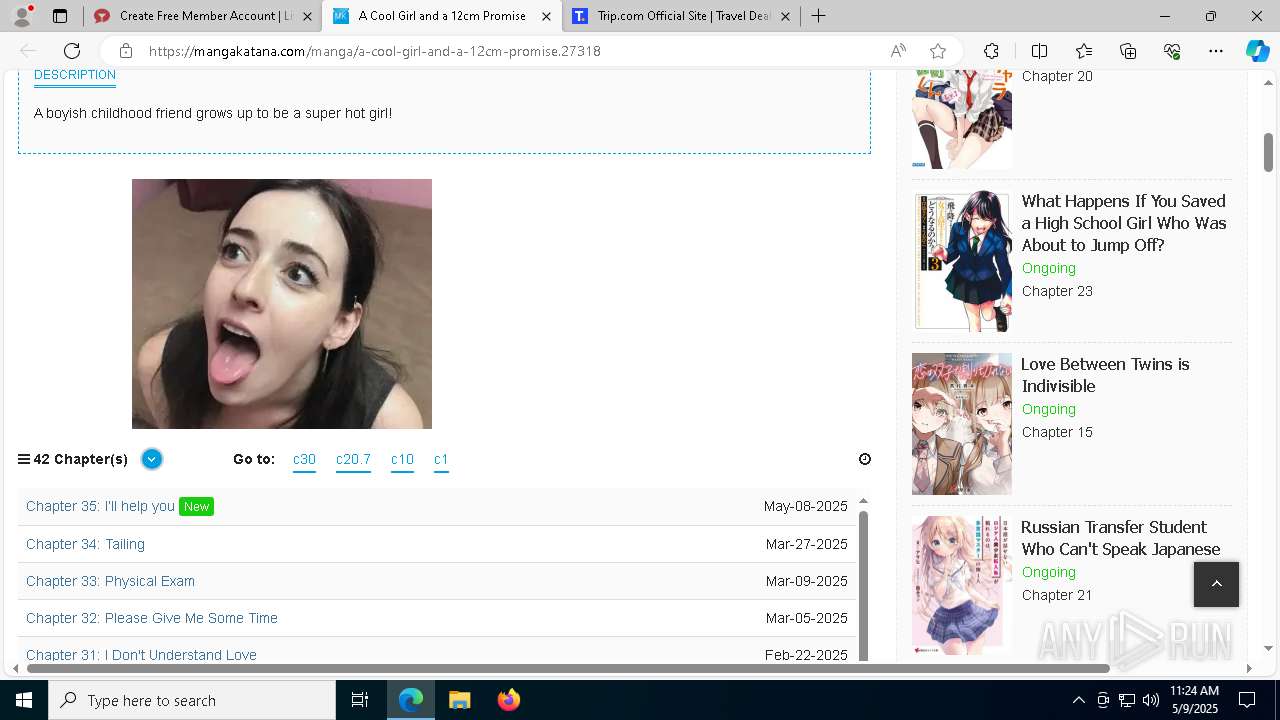Click the horizontal page scrollbar

[568, 668]
